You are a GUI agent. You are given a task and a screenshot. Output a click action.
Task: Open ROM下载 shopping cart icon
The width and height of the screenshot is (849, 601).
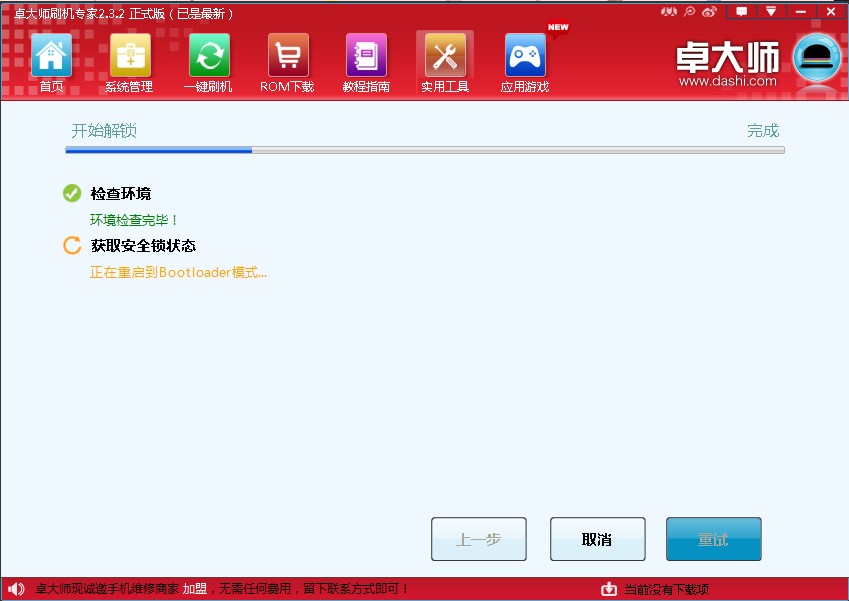pos(288,56)
